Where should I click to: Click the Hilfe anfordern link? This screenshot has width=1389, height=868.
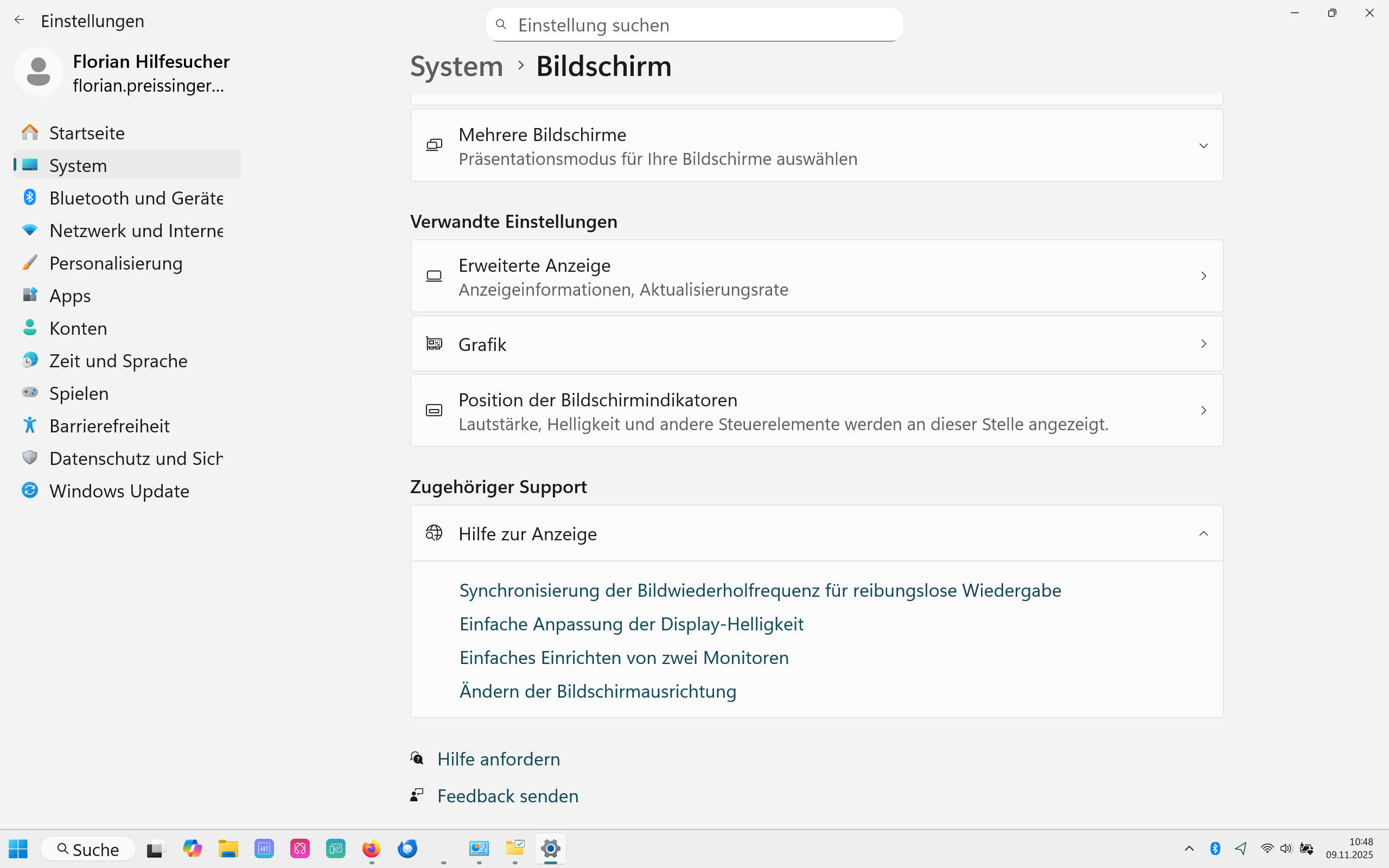point(498,759)
